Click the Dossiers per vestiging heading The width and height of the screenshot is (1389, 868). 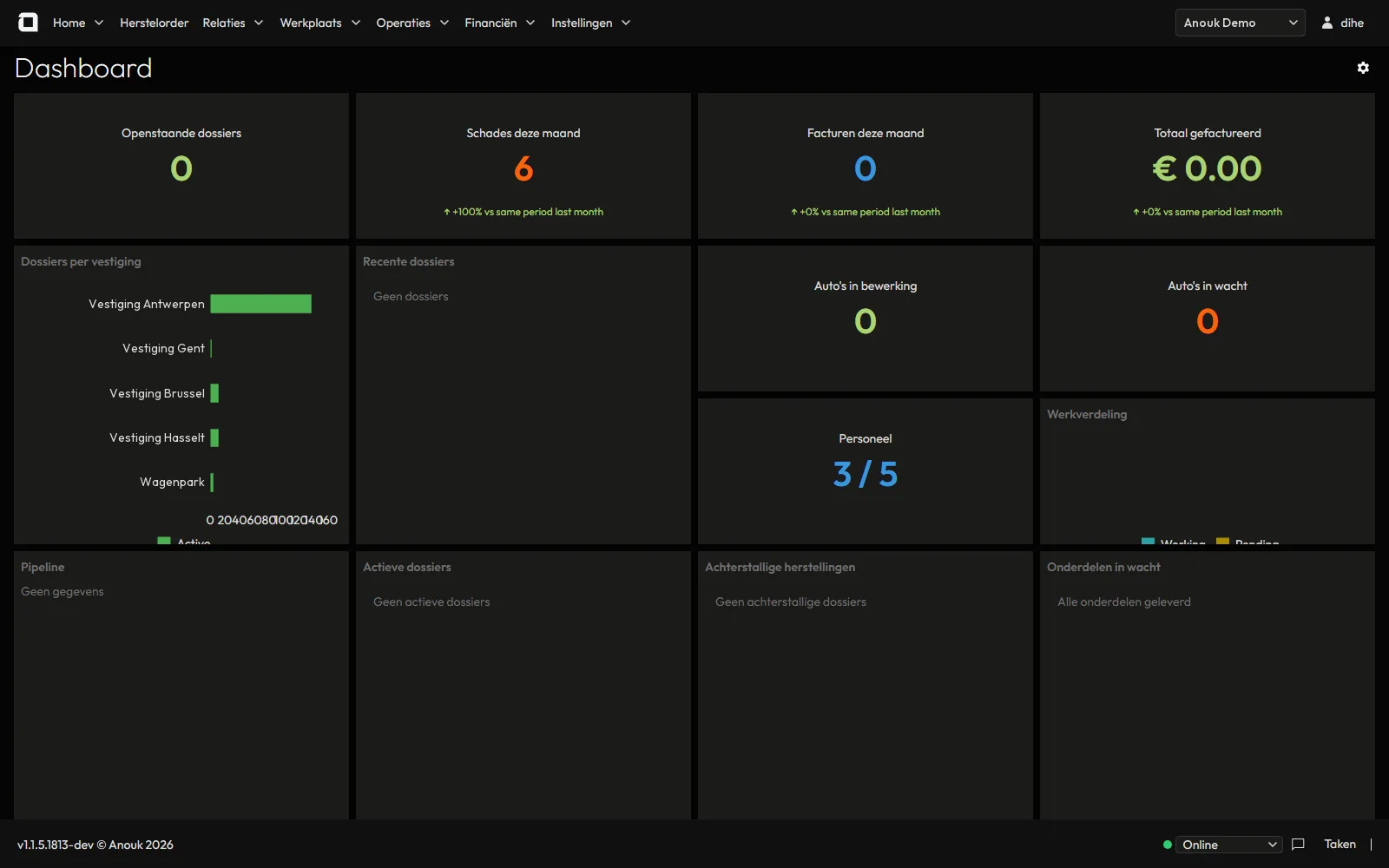click(81, 261)
